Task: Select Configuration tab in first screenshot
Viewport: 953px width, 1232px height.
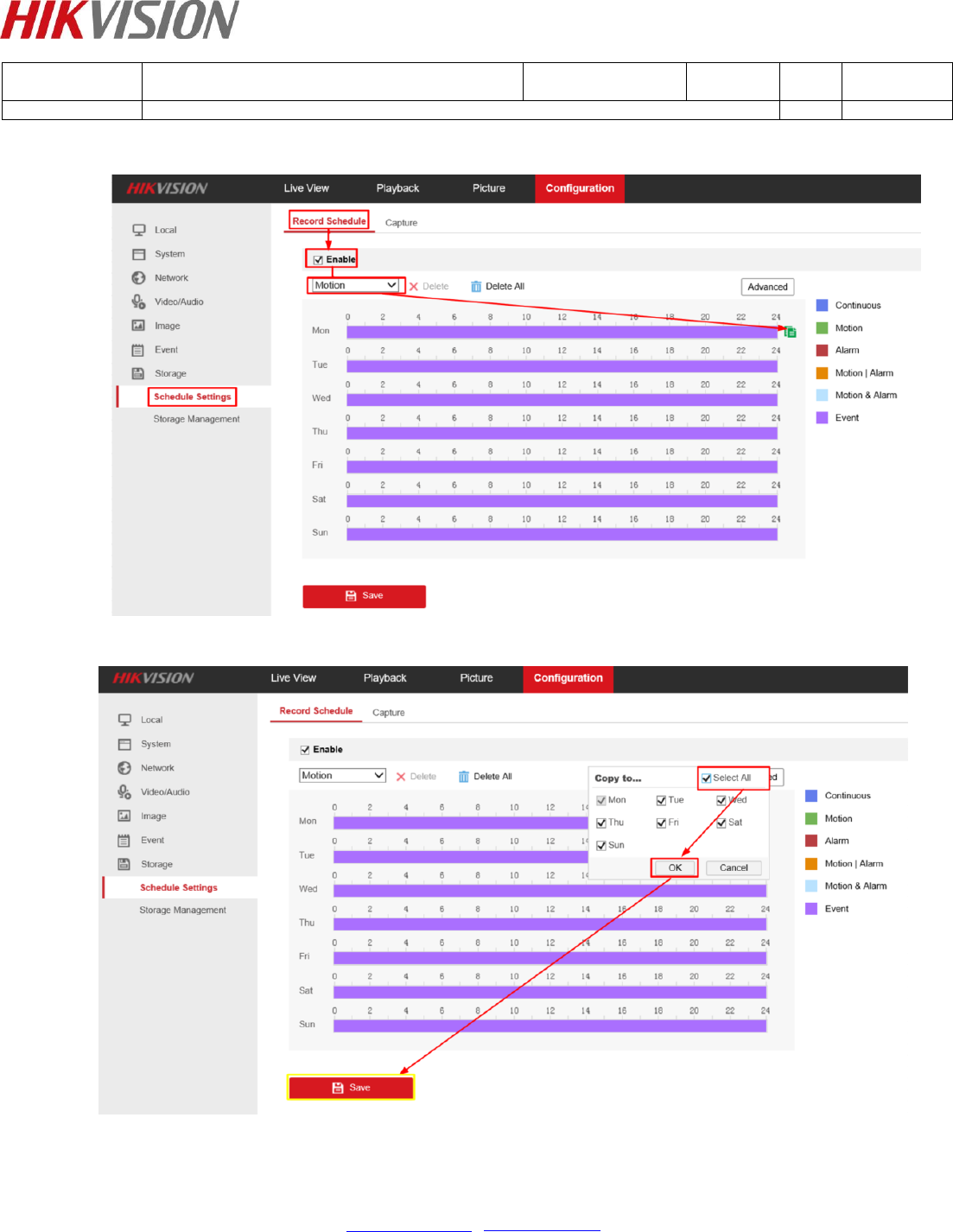Action: click(580, 188)
